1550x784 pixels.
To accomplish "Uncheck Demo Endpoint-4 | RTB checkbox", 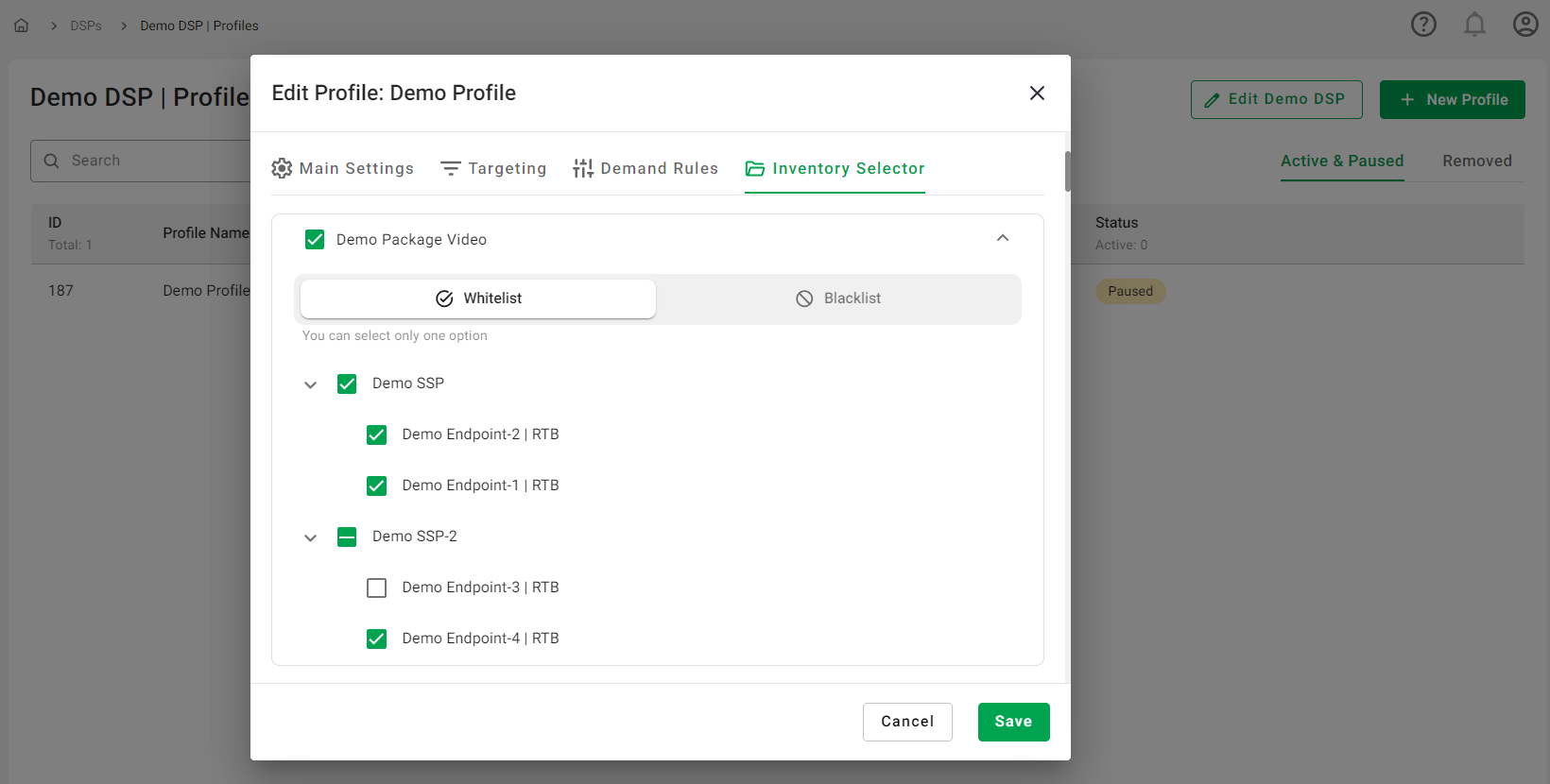I will 376,639.
